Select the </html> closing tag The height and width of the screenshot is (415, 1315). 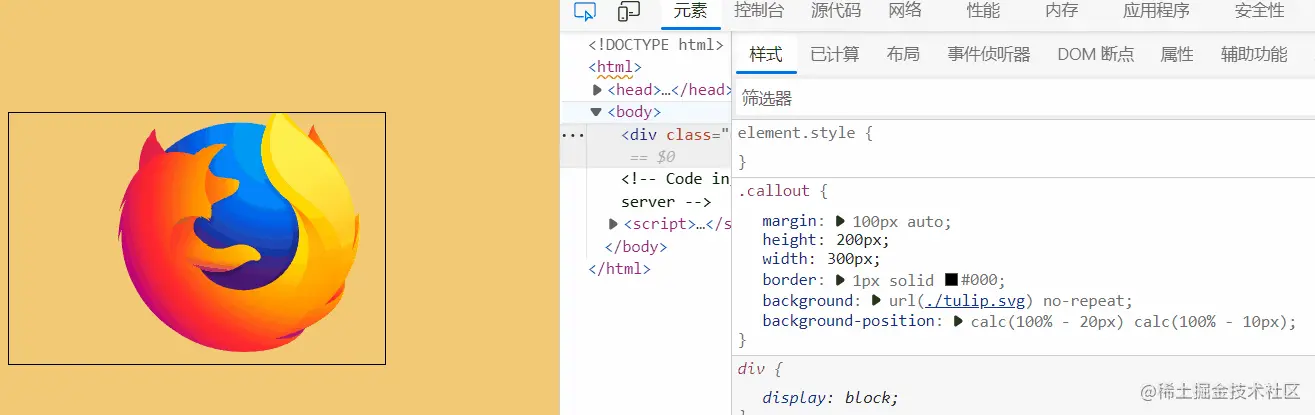pos(620,269)
